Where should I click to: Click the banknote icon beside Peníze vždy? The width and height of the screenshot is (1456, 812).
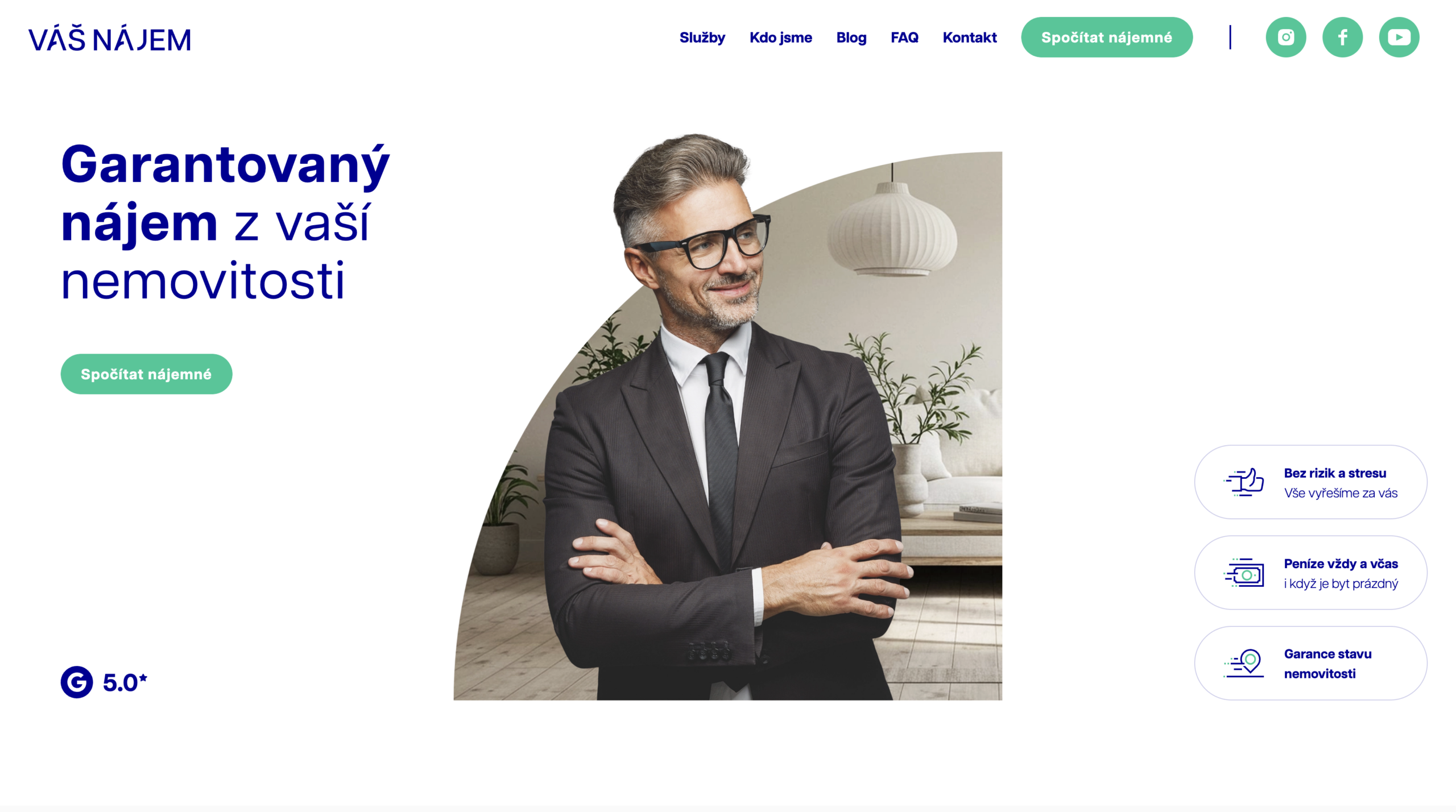tap(1244, 573)
